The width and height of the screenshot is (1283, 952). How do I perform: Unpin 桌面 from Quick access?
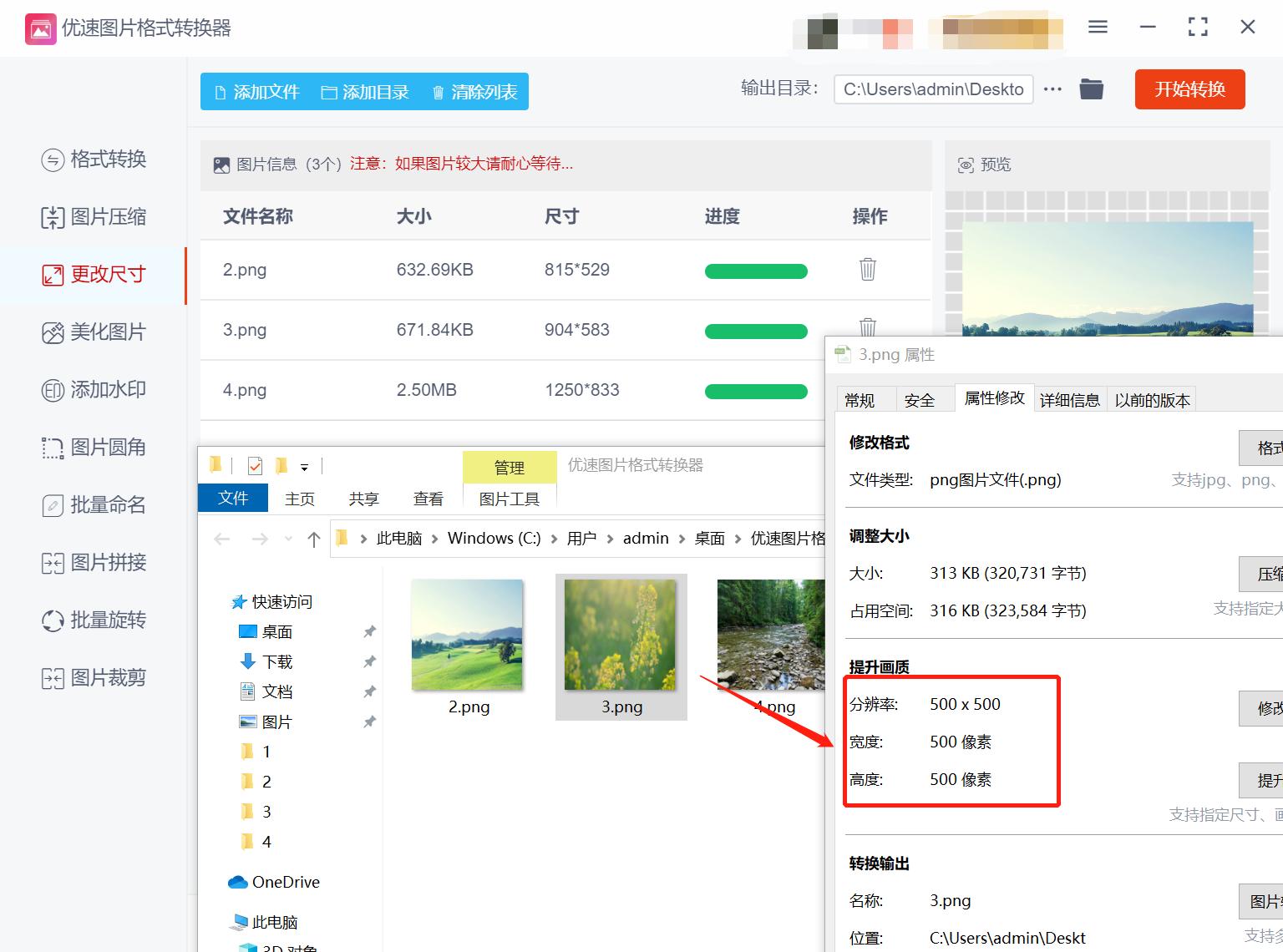[x=370, y=632]
